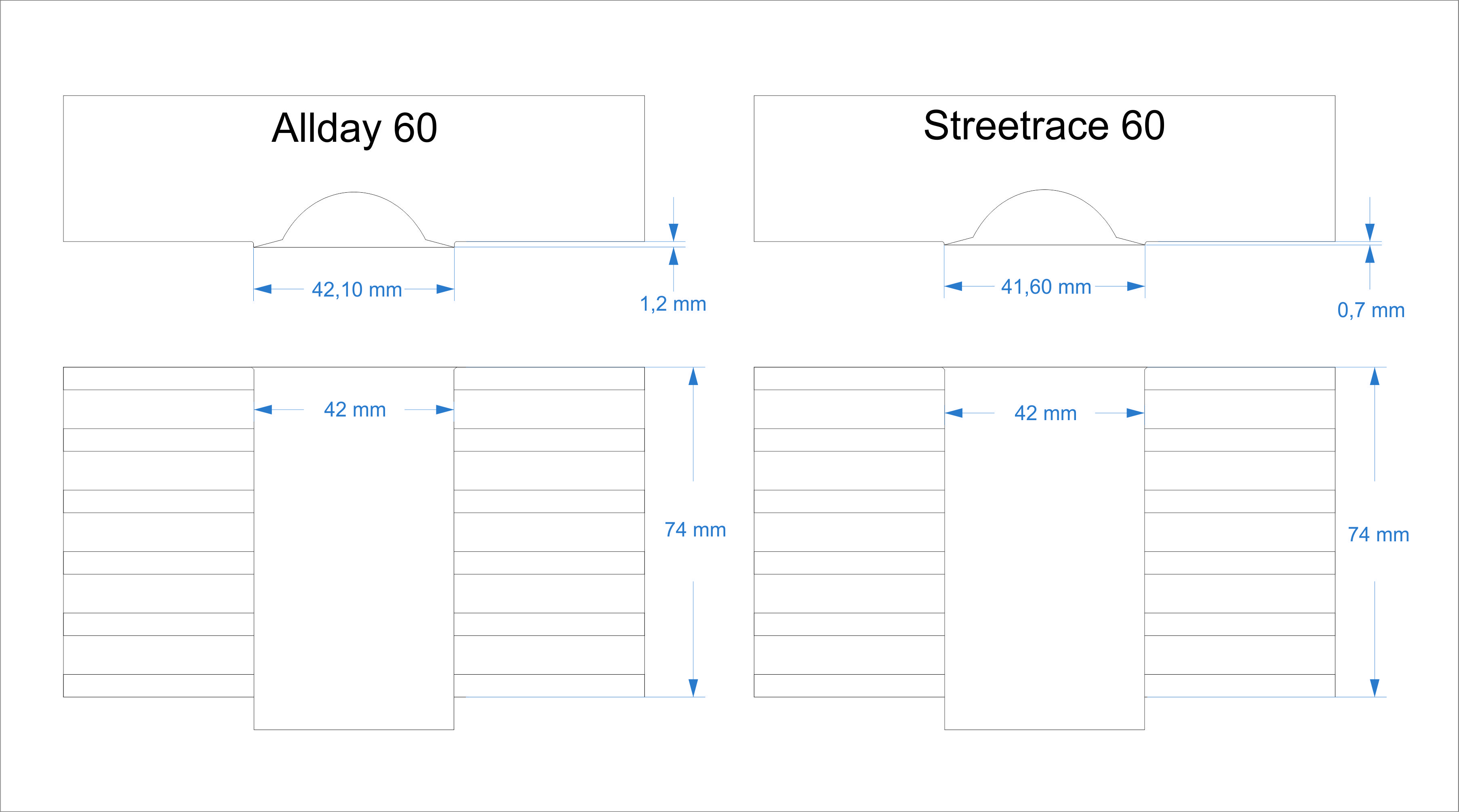The image size is (1459, 812).
Task: Click the "Streetrace 60" title text
Action: 1044,126
